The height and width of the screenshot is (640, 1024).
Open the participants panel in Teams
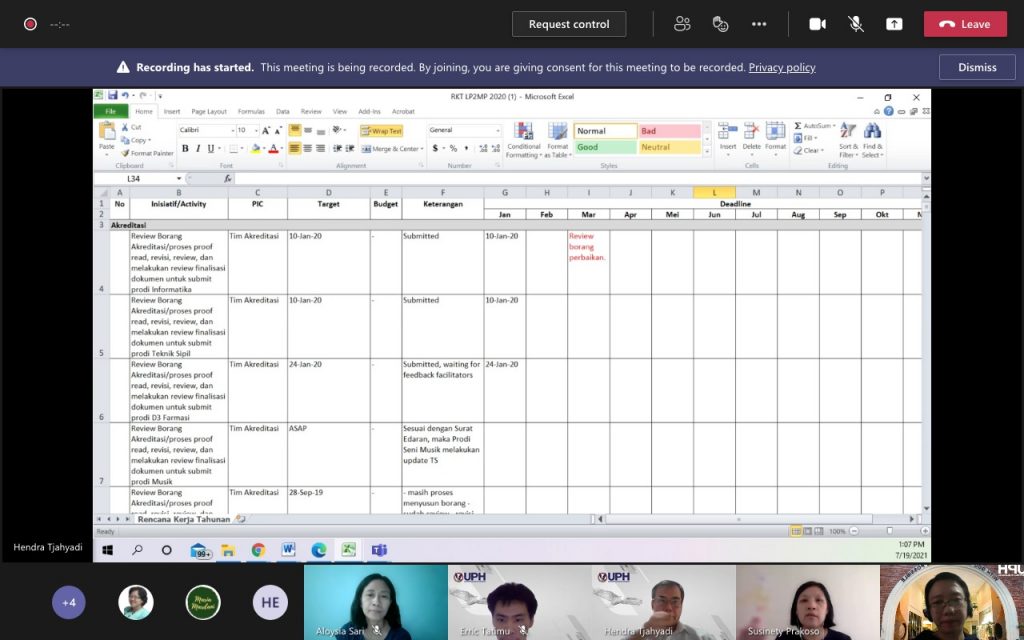[682, 24]
